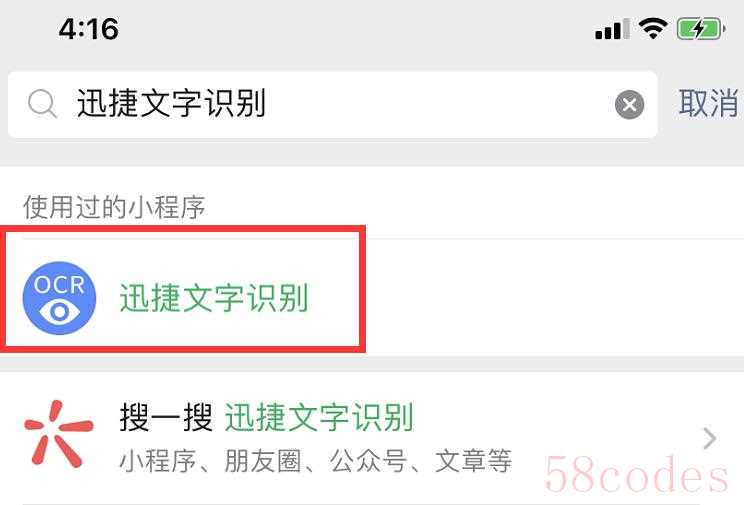Open the blue OCR eye icon

pyautogui.click(x=59, y=298)
